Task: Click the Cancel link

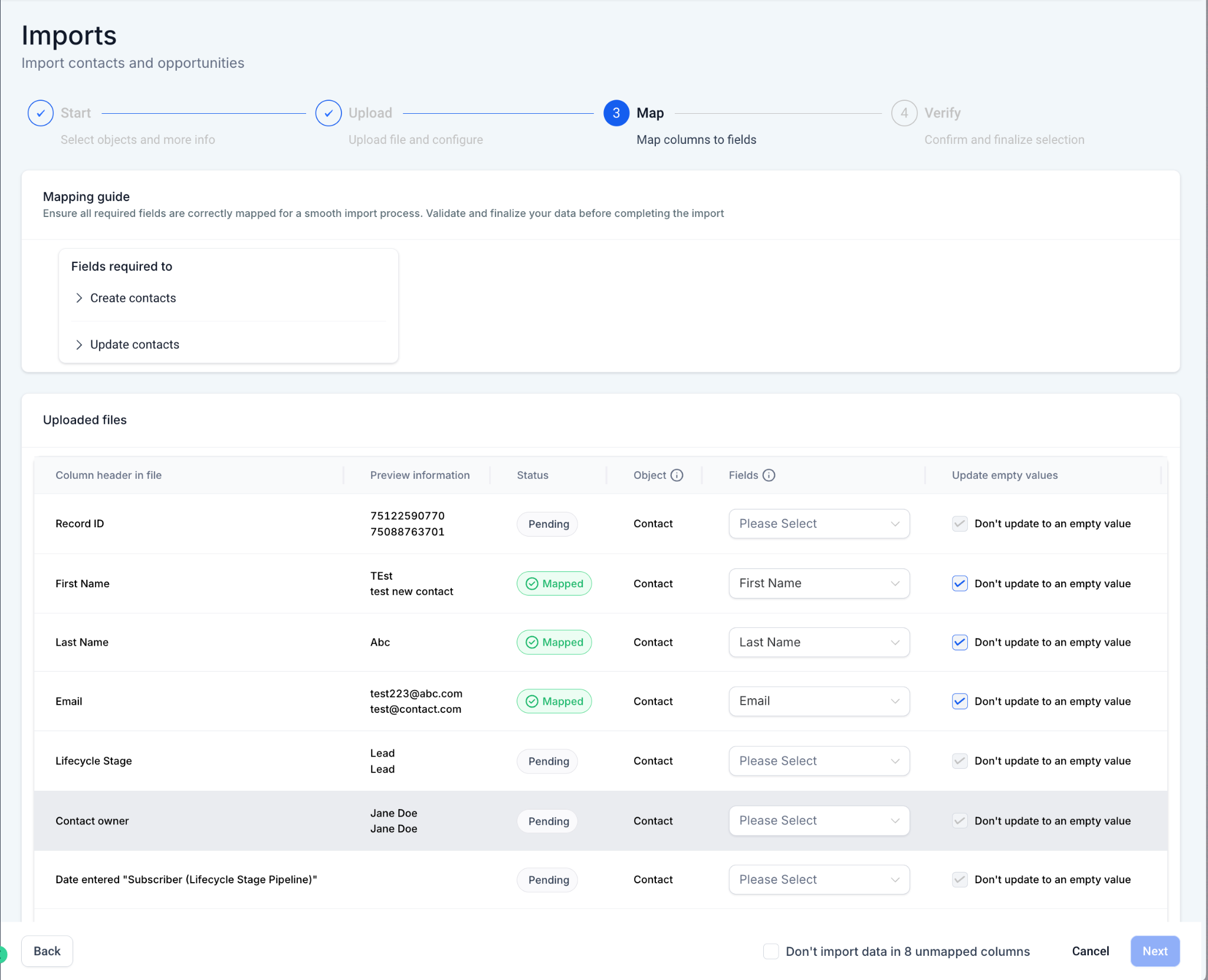Action: (x=1091, y=951)
